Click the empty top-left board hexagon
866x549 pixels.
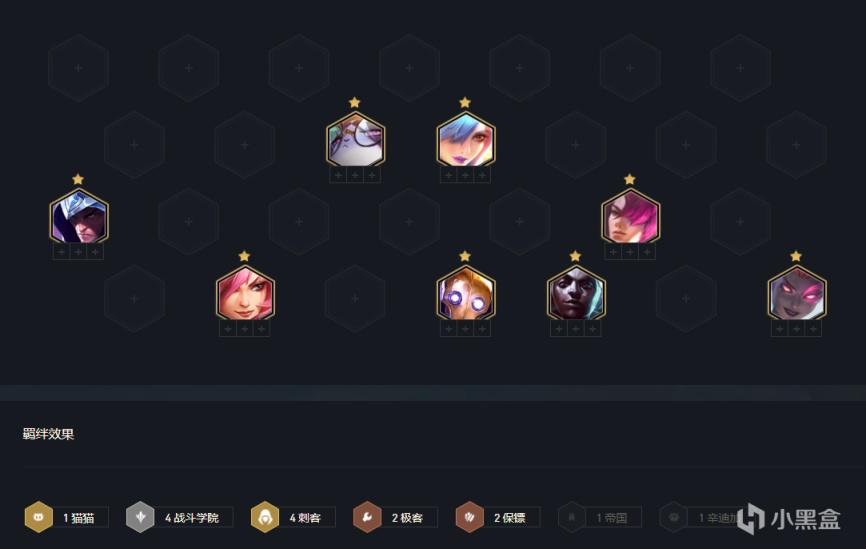point(78,68)
